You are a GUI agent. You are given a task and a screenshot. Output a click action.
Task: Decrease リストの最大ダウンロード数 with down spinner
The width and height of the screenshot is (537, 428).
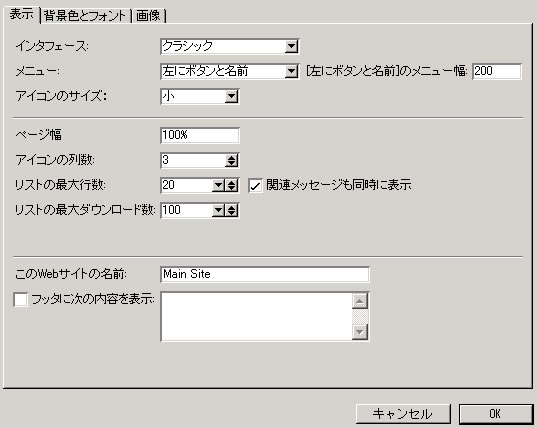click(232, 214)
